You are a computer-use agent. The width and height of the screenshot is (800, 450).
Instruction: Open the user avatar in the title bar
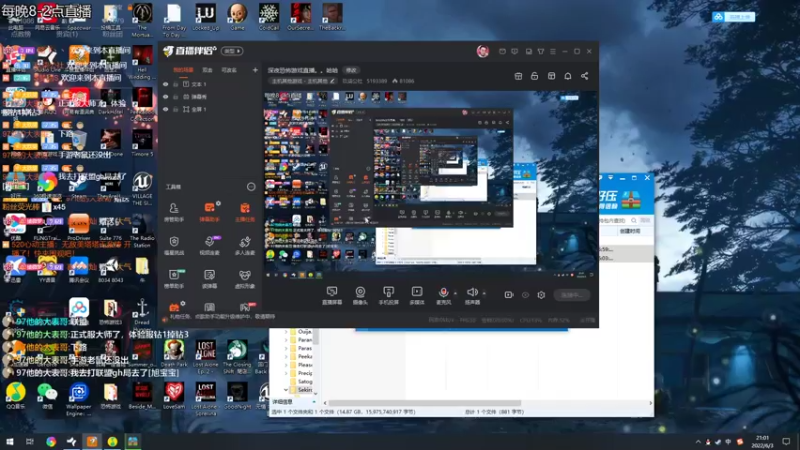[483, 51]
